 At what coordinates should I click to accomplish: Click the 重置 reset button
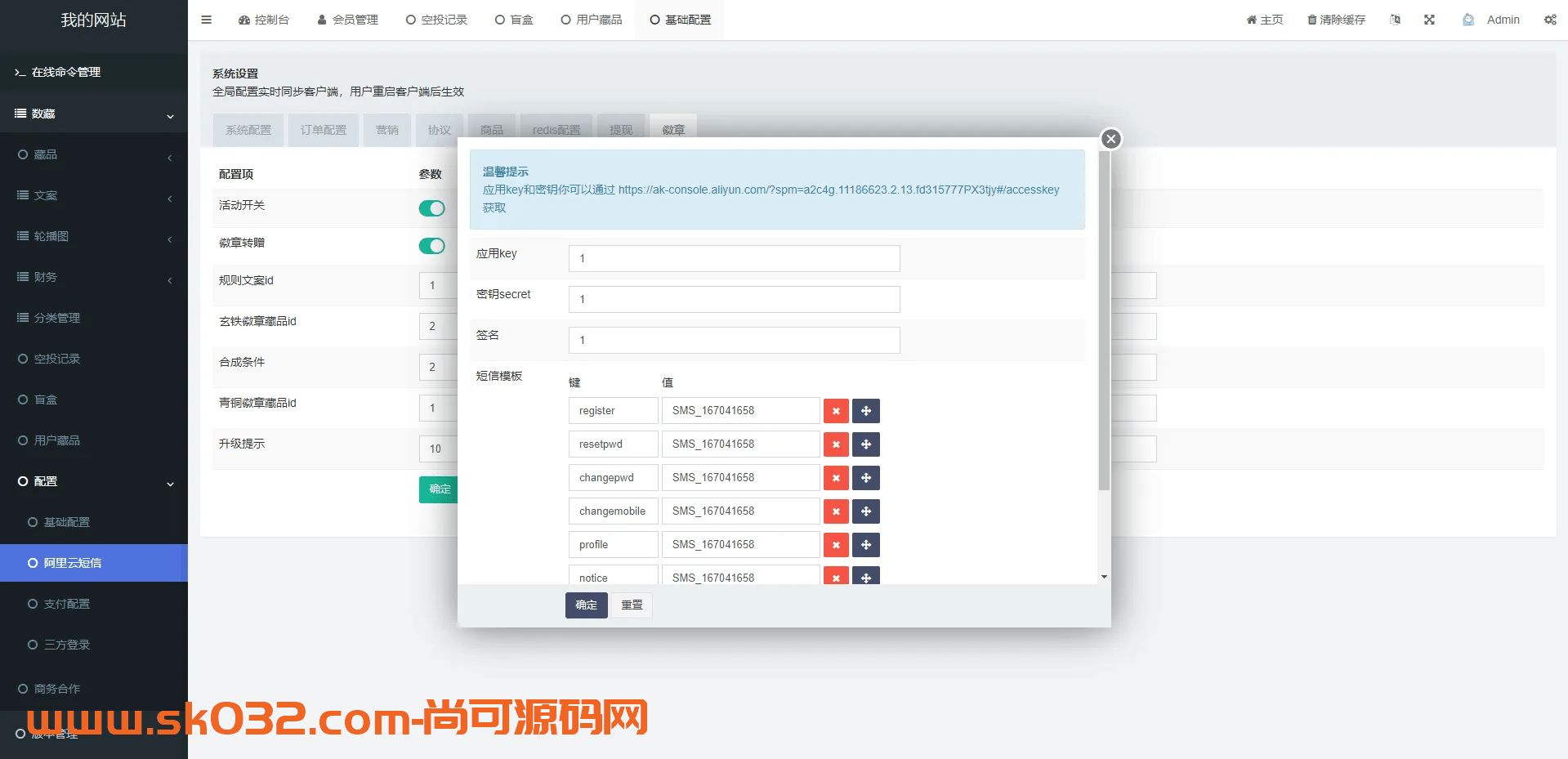click(632, 605)
